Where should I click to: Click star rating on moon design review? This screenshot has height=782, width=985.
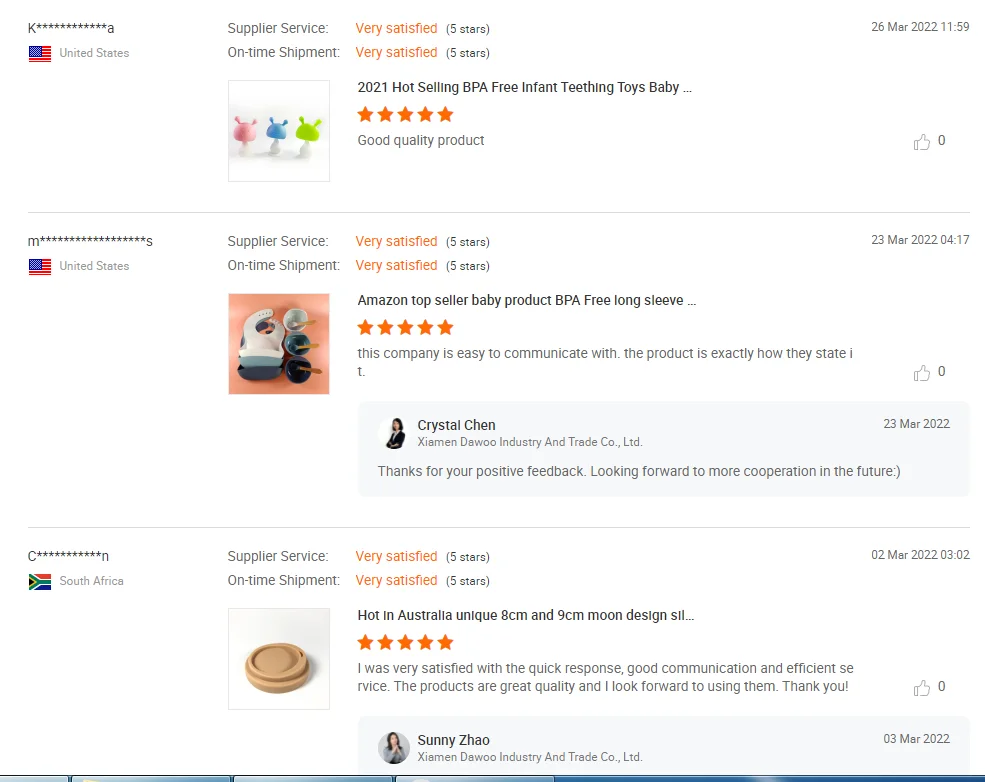[x=405, y=643]
